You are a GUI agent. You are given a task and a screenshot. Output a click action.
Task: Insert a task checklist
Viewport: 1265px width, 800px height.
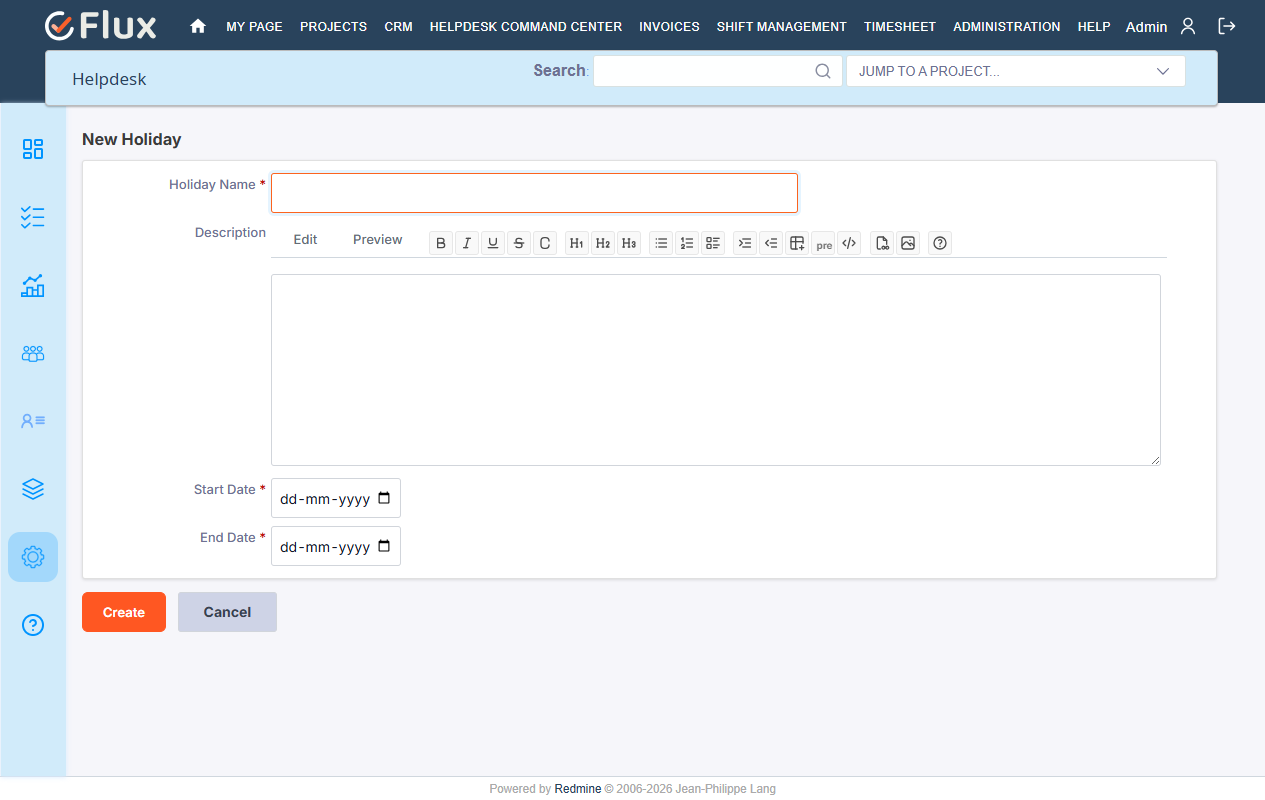click(x=713, y=243)
